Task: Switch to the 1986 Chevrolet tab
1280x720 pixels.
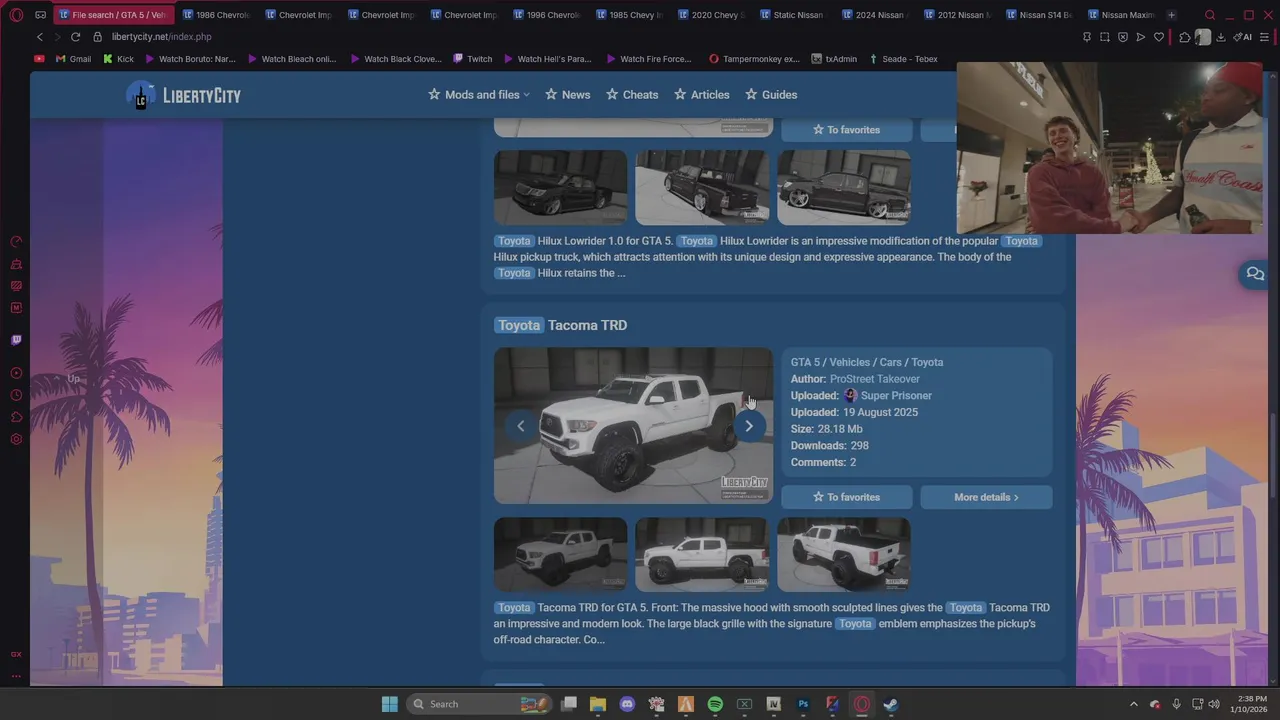Action: click(215, 15)
